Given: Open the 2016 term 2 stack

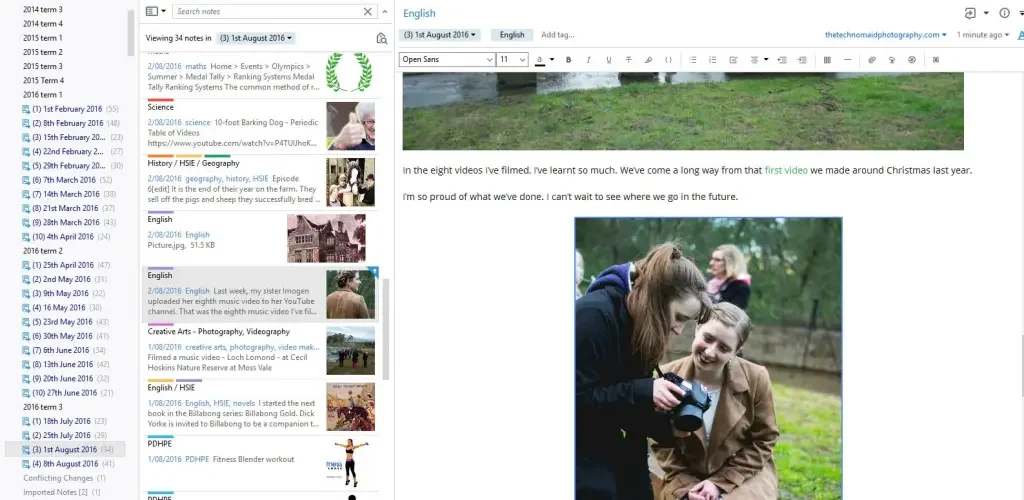Looking at the screenshot, I should click(x=43, y=251).
